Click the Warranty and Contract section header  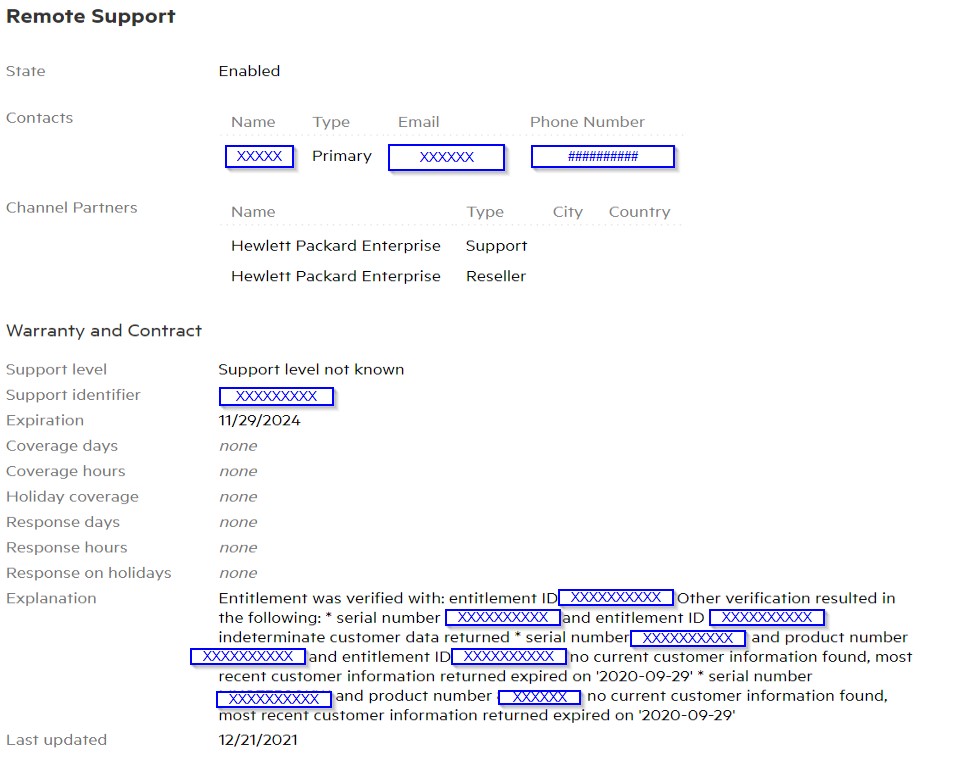(x=104, y=330)
